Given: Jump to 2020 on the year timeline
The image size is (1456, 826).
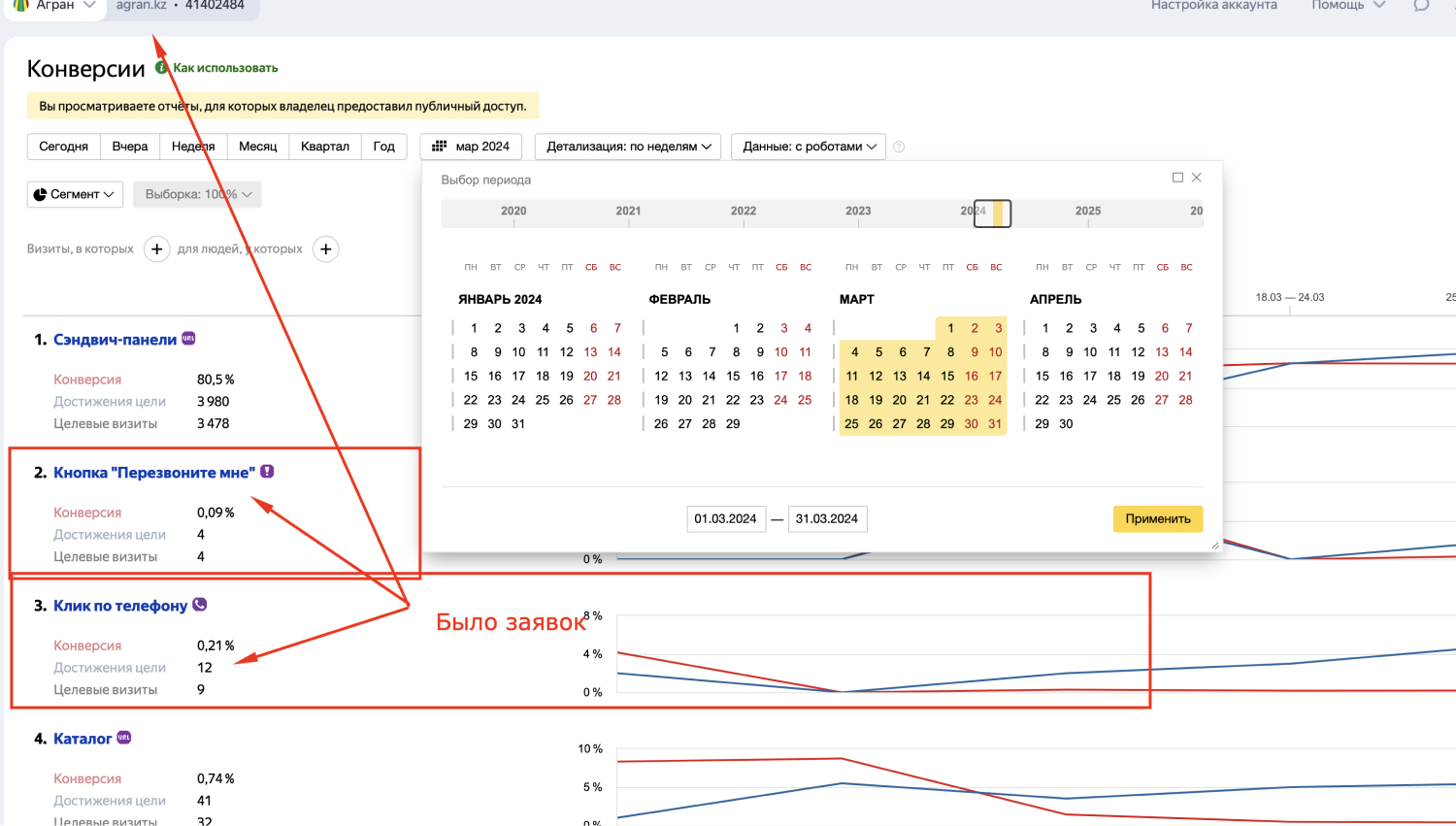Looking at the screenshot, I should coord(513,211).
